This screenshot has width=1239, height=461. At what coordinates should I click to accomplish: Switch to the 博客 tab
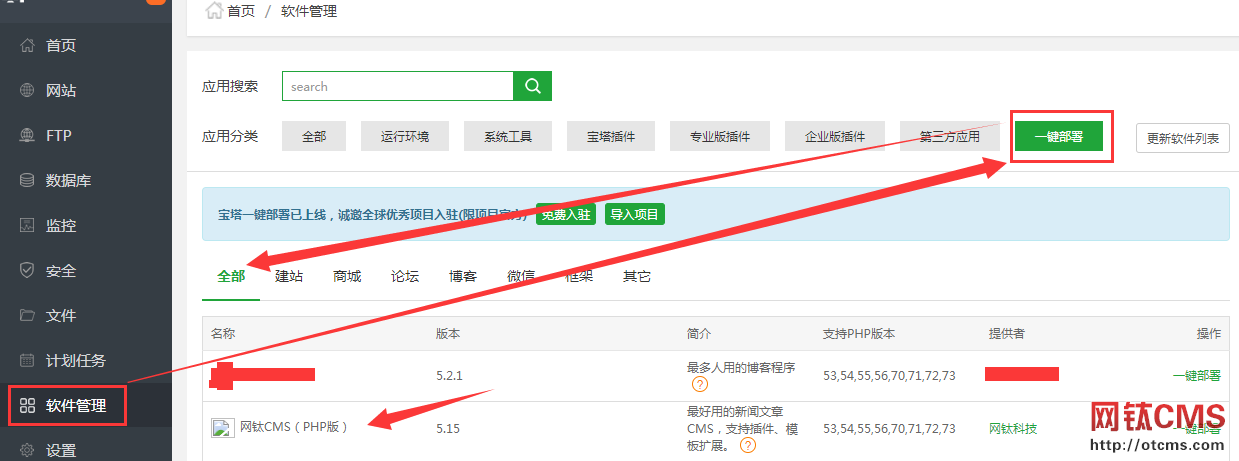point(463,276)
